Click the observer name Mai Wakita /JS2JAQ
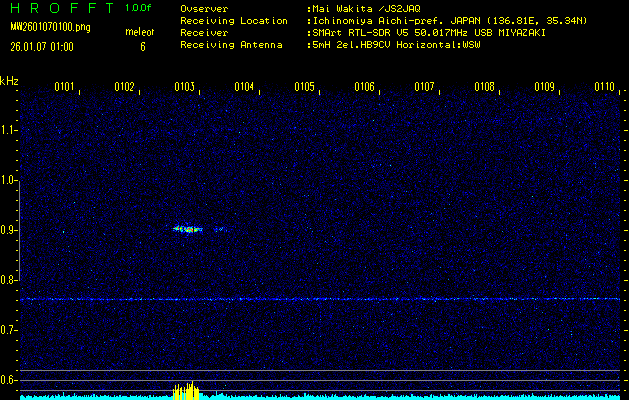This screenshot has width=629, height=400. click(x=364, y=8)
